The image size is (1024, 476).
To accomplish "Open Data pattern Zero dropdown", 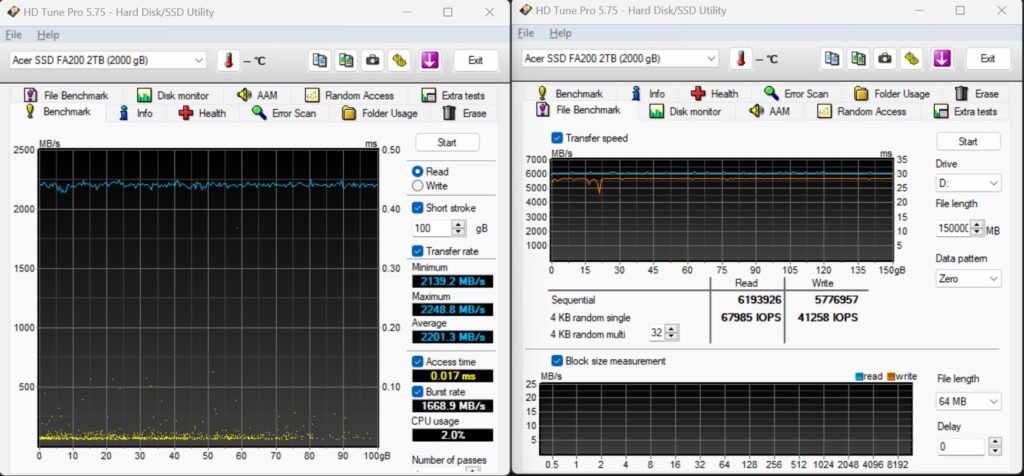I will tap(968, 278).
